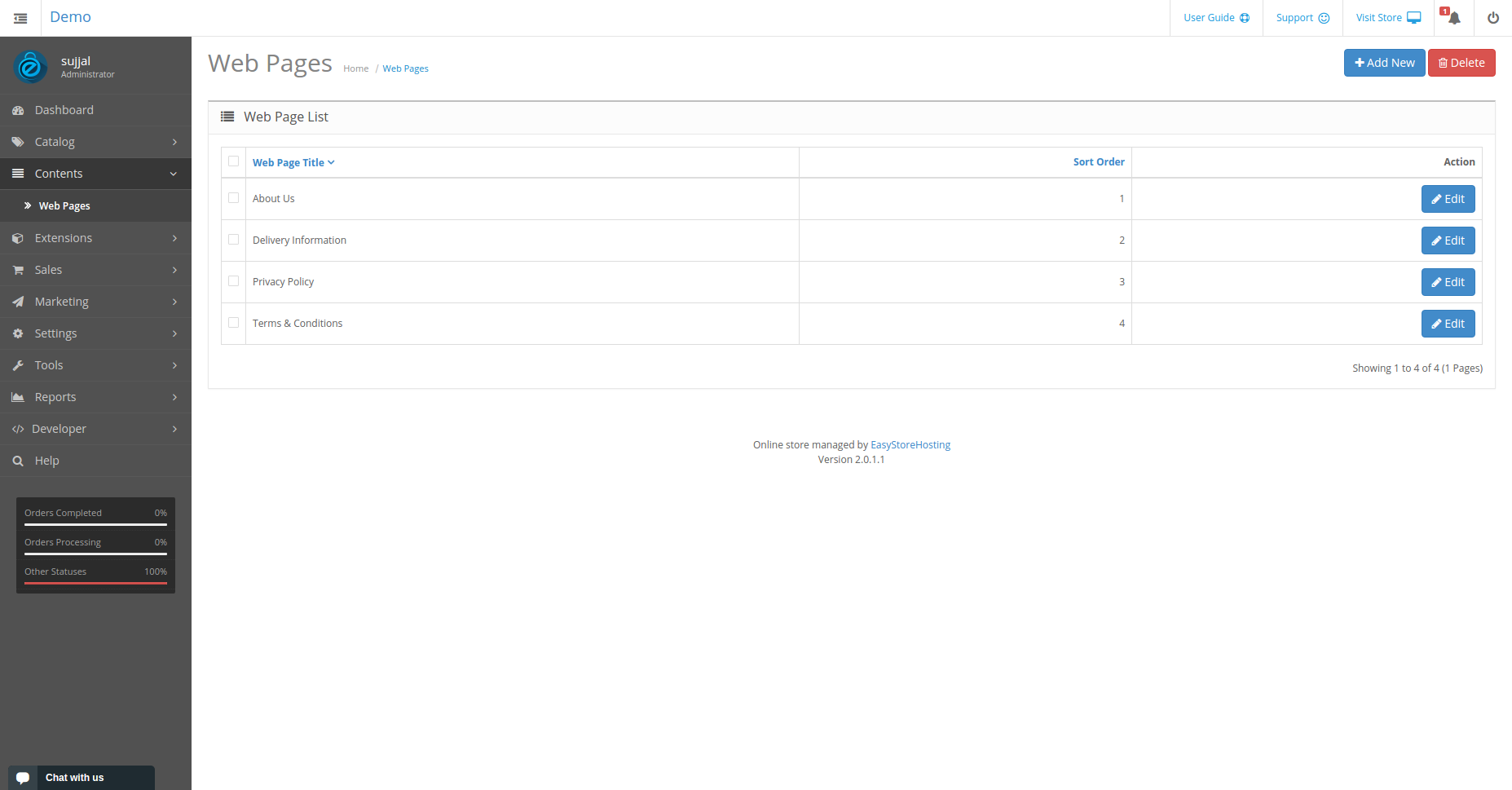The height and width of the screenshot is (790, 1512).
Task: Toggle the sidebar hamburger menu icon
Action: pos(20,18)
